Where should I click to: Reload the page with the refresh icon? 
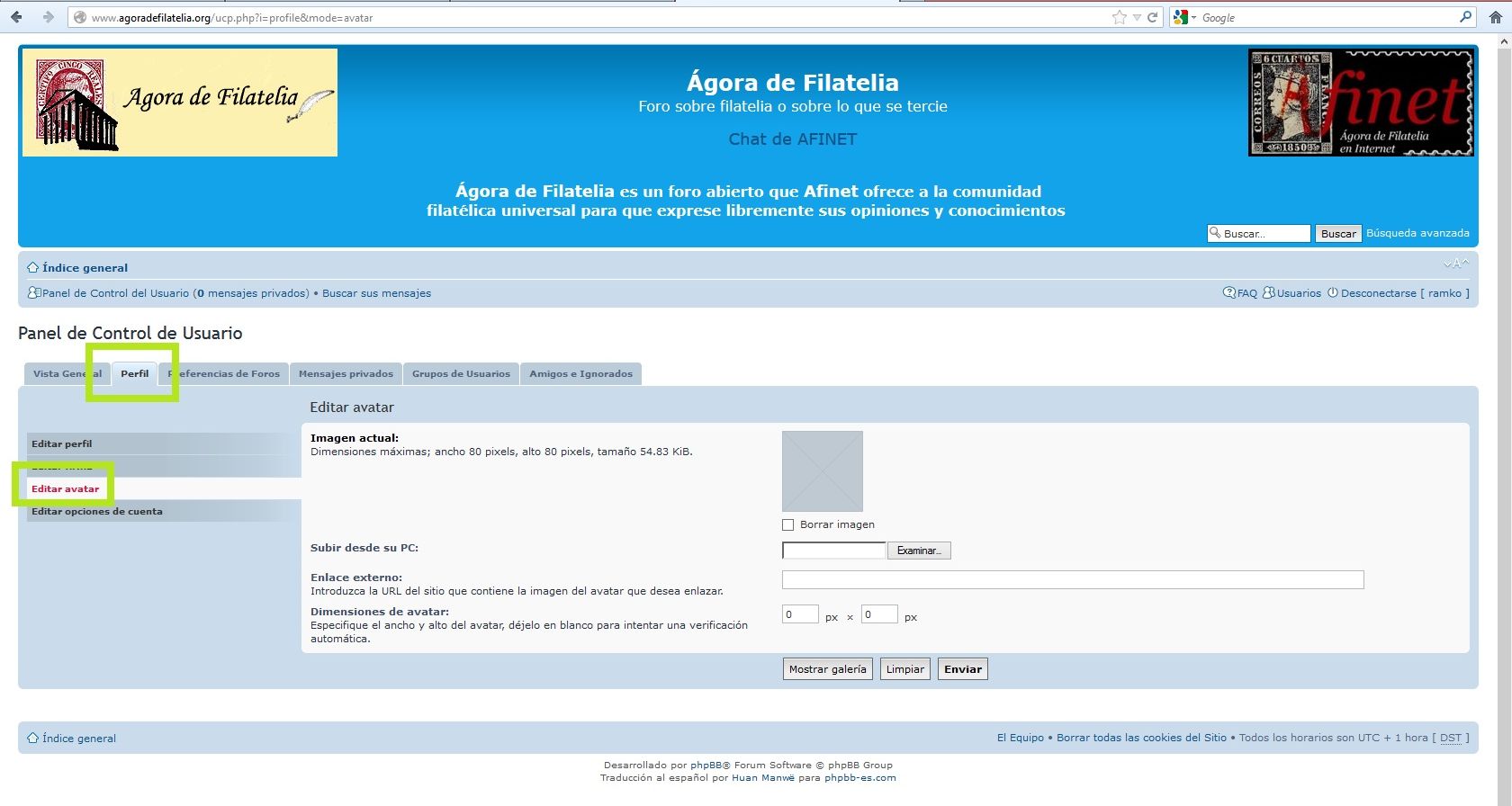point(1152,17)
